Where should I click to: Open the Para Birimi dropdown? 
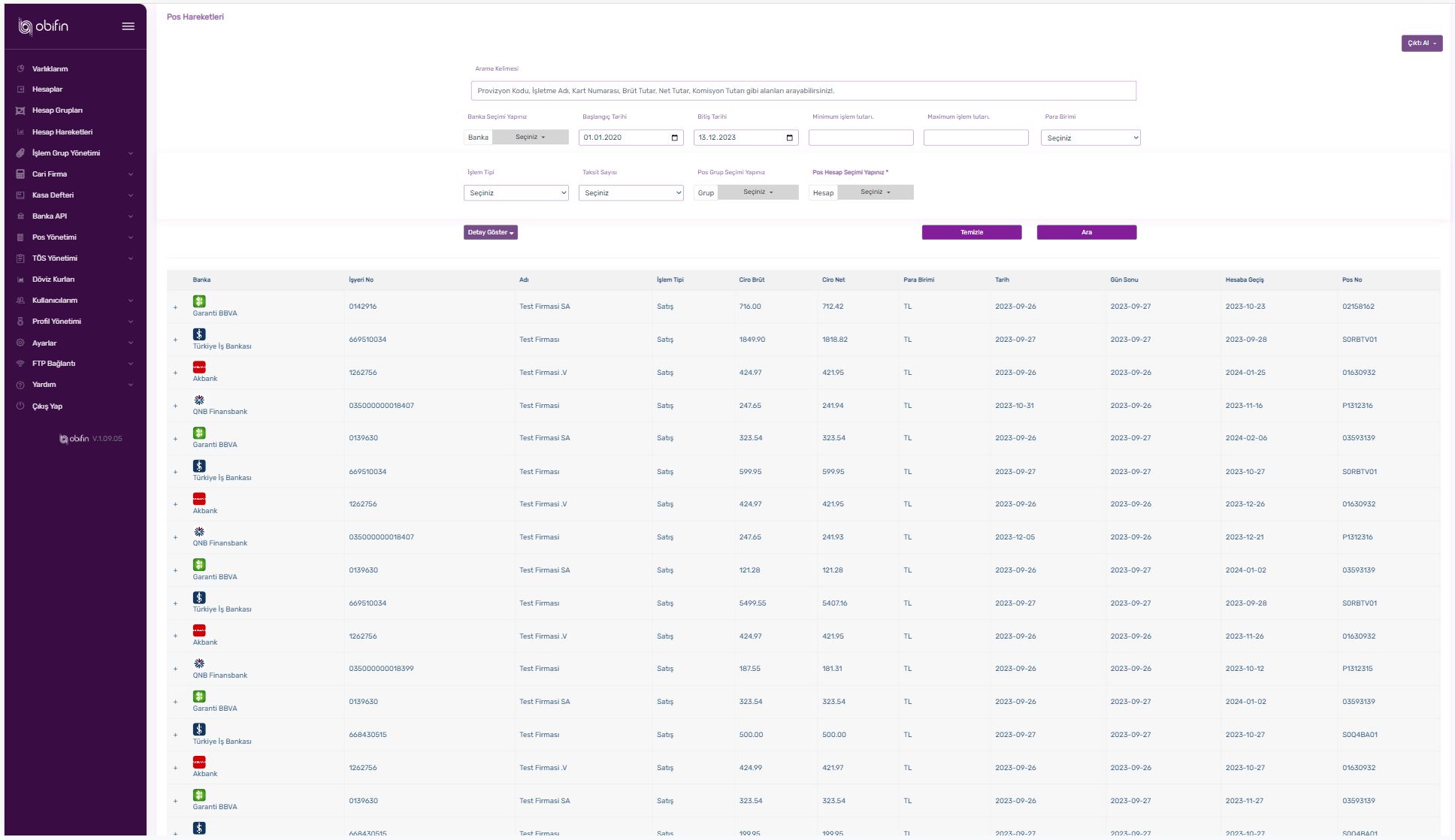tap(1090, 138)
